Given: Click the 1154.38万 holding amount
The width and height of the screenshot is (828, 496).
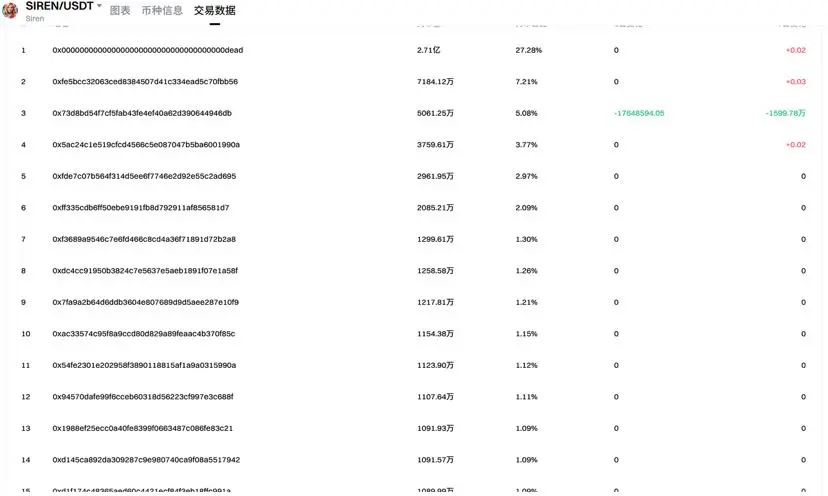Looking at the screenshot, I should (435, 333).
